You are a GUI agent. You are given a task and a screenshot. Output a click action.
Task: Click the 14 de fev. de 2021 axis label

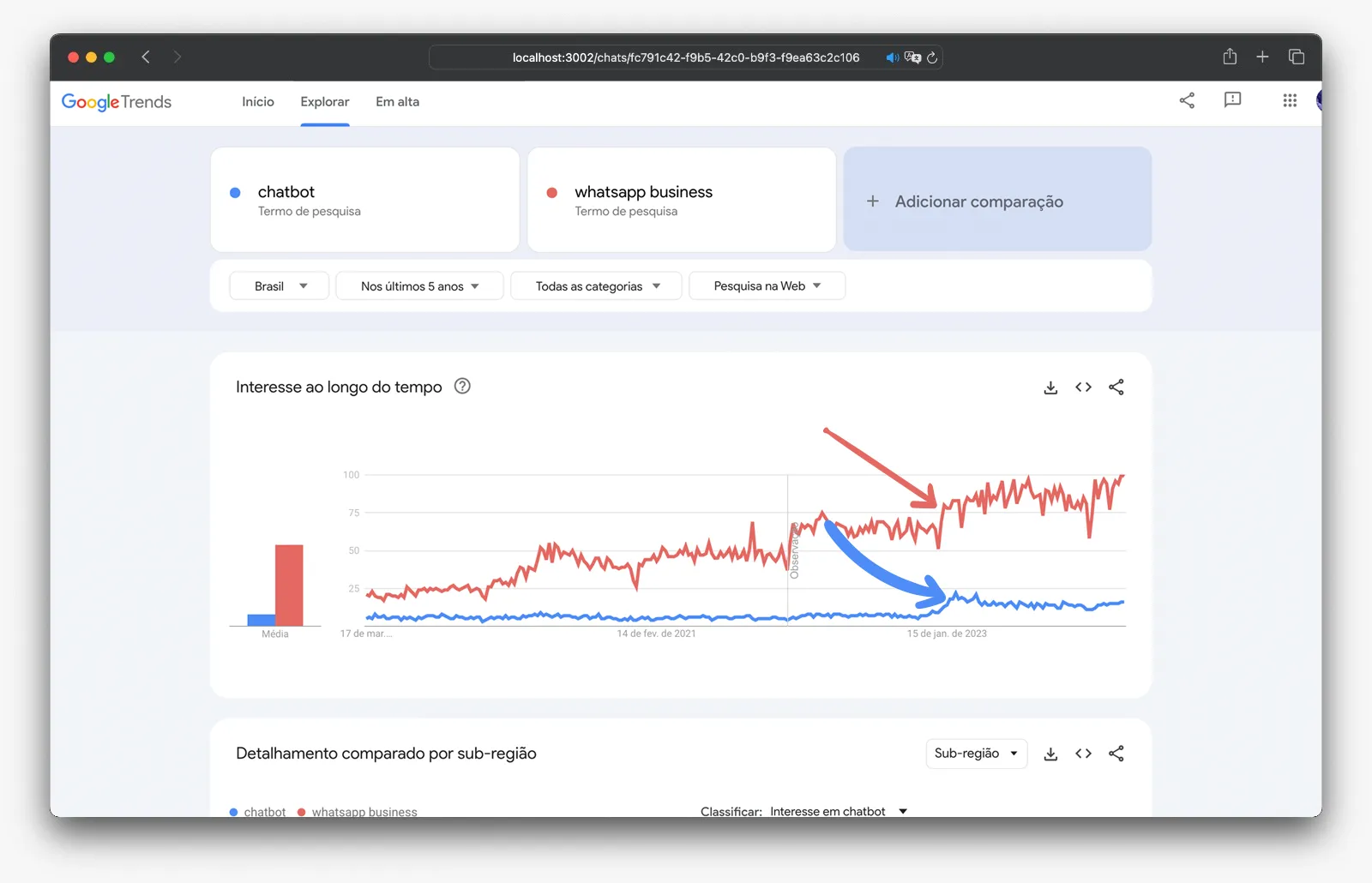656,634
